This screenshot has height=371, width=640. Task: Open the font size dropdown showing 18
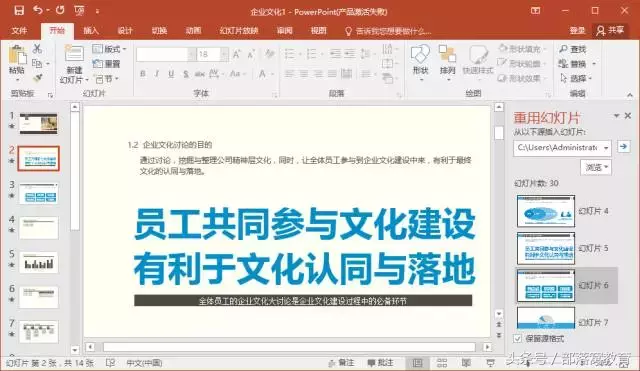(x=224, y=54)
